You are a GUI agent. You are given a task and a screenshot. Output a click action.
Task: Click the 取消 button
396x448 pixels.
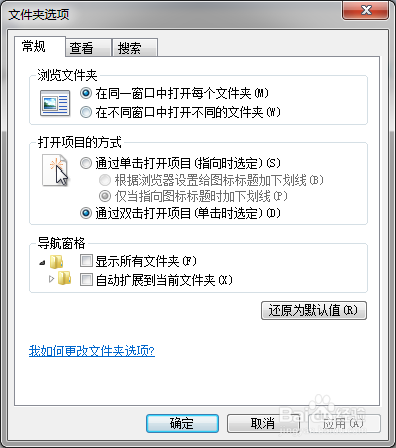pos(263,423)
